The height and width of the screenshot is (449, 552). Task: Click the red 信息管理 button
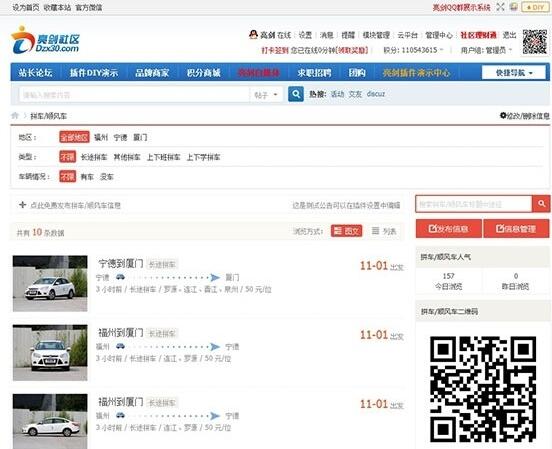click(516, 229)
